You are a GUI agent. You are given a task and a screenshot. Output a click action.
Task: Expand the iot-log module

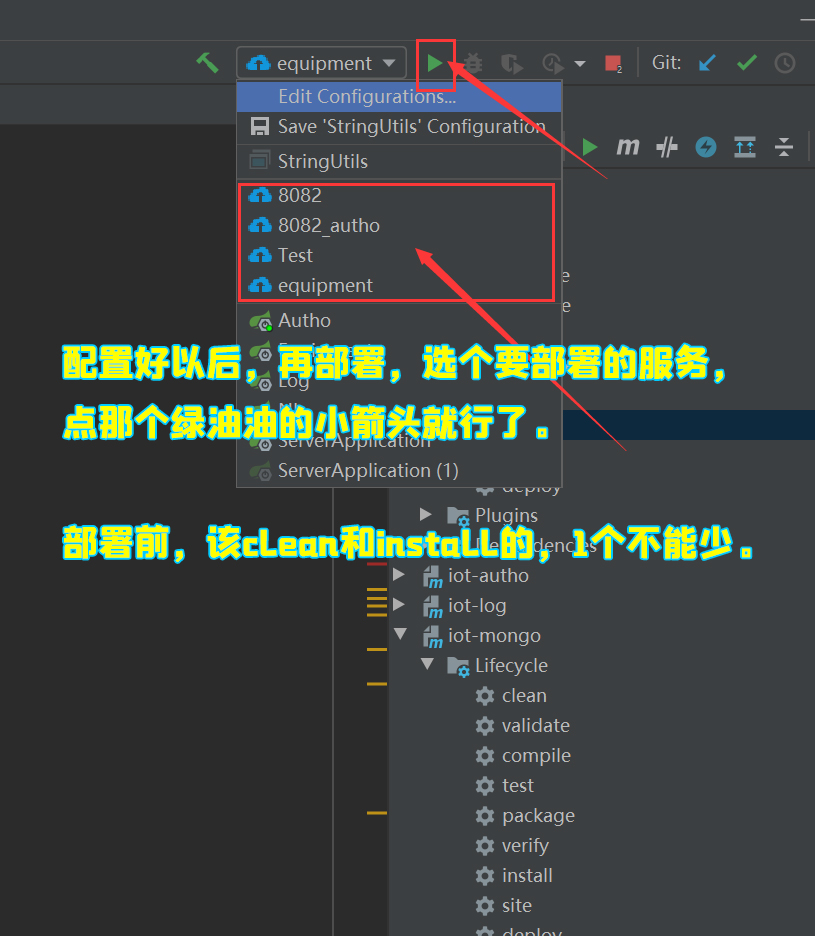tap(399, 604)
